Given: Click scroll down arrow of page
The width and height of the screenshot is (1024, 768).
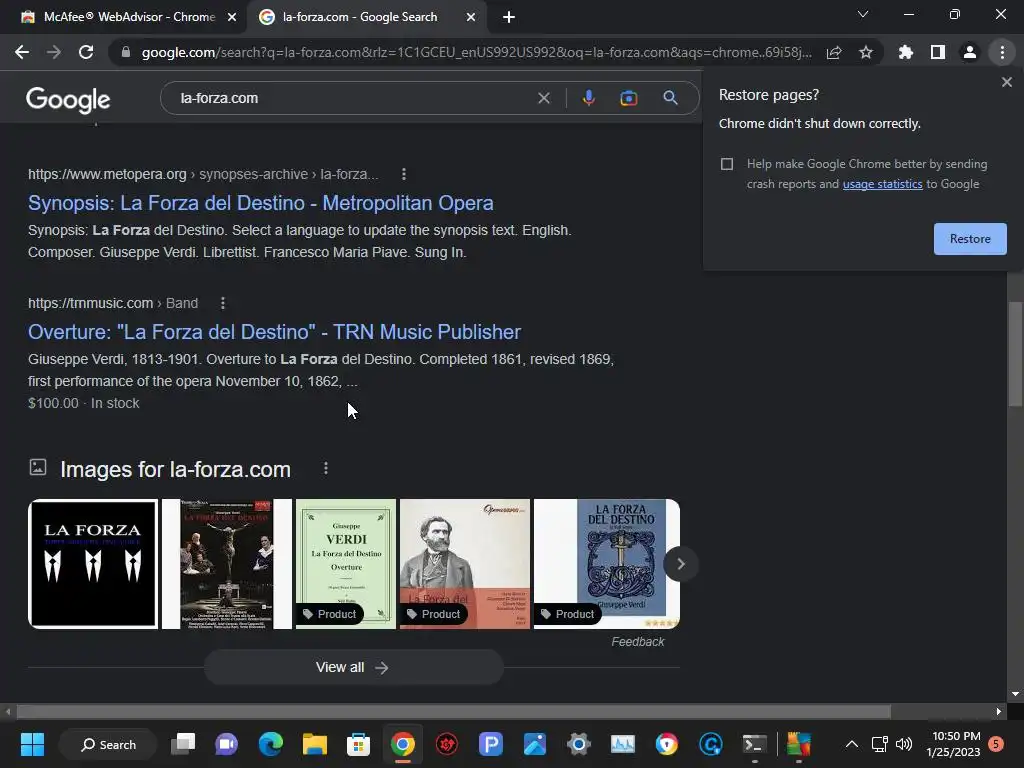Looking at the screenshot, I should coord(1015,694).
